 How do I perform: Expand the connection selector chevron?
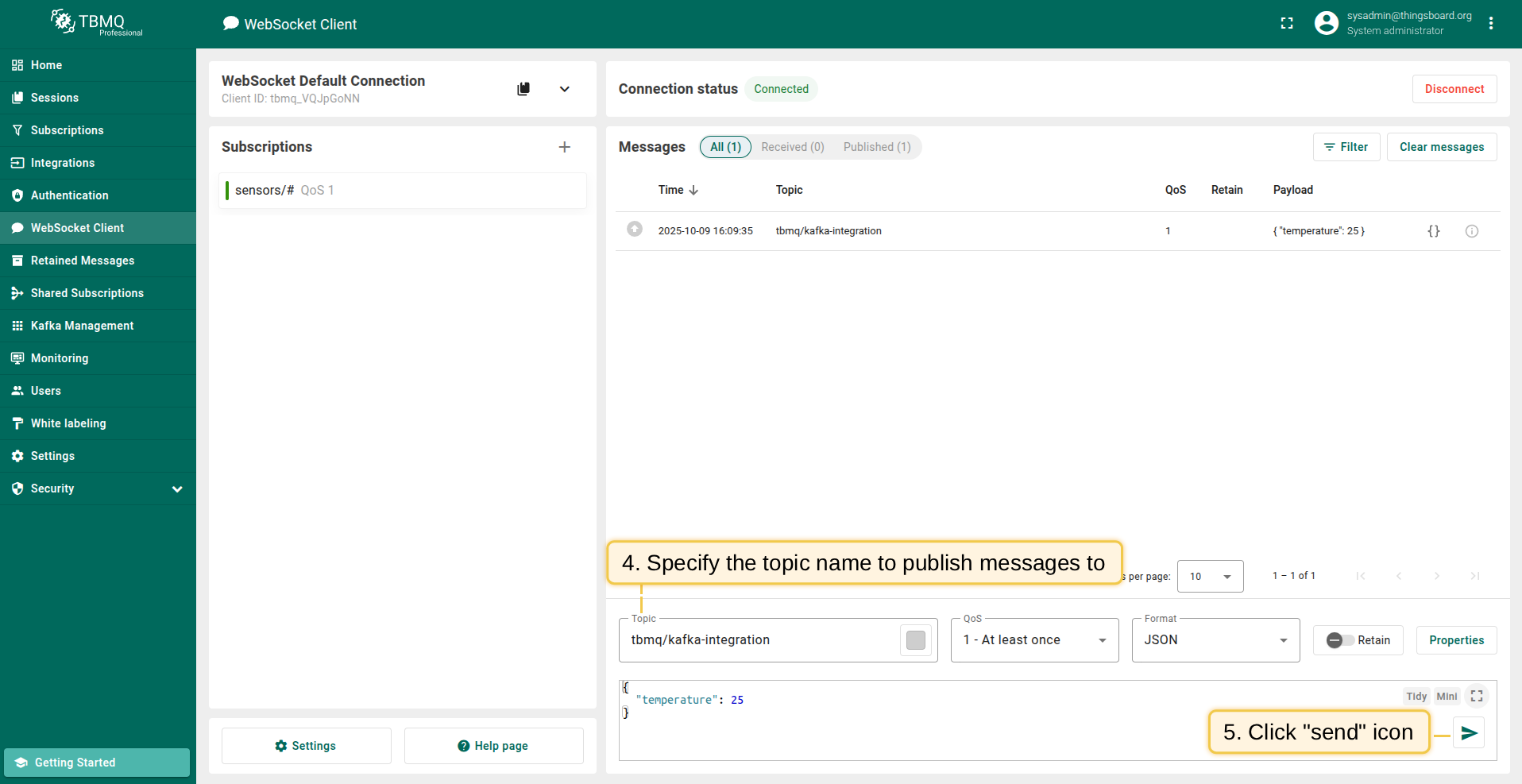[x=565, y=89]
